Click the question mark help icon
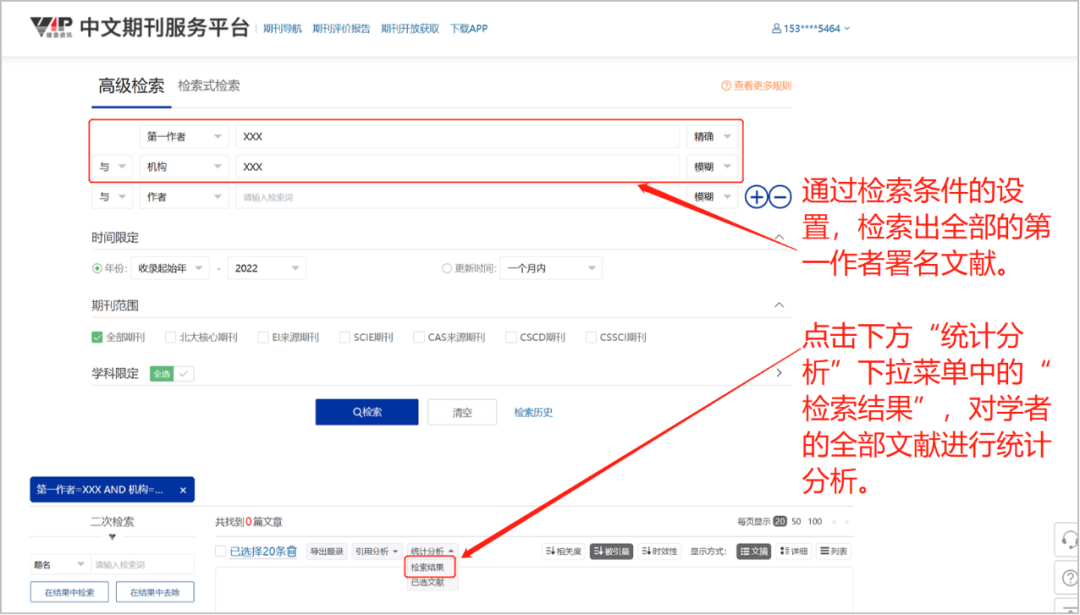1080x615 pixels. pyautogui.click(x=1068, y=578)
